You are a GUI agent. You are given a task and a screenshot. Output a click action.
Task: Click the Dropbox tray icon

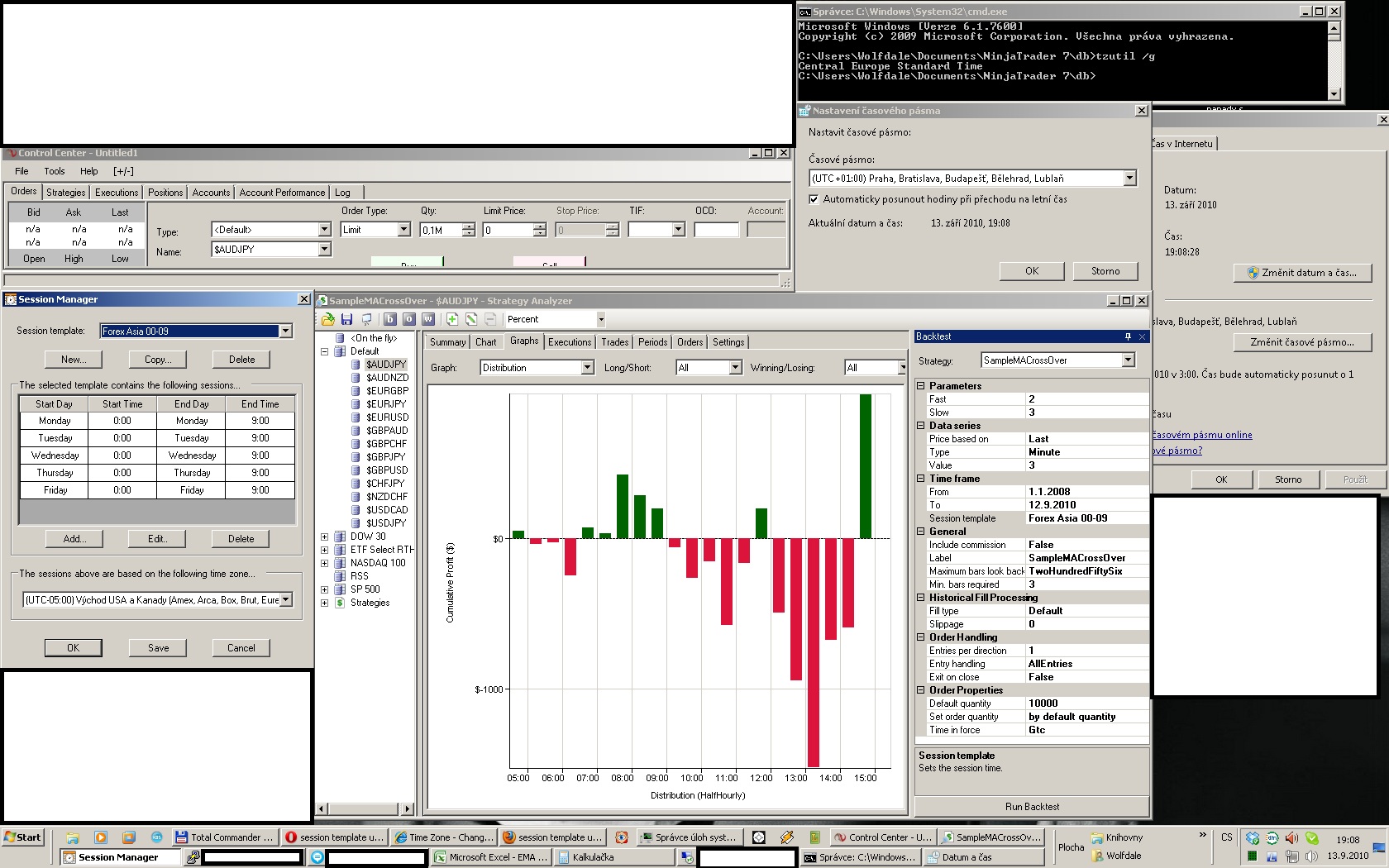[x=1253, y=837]
